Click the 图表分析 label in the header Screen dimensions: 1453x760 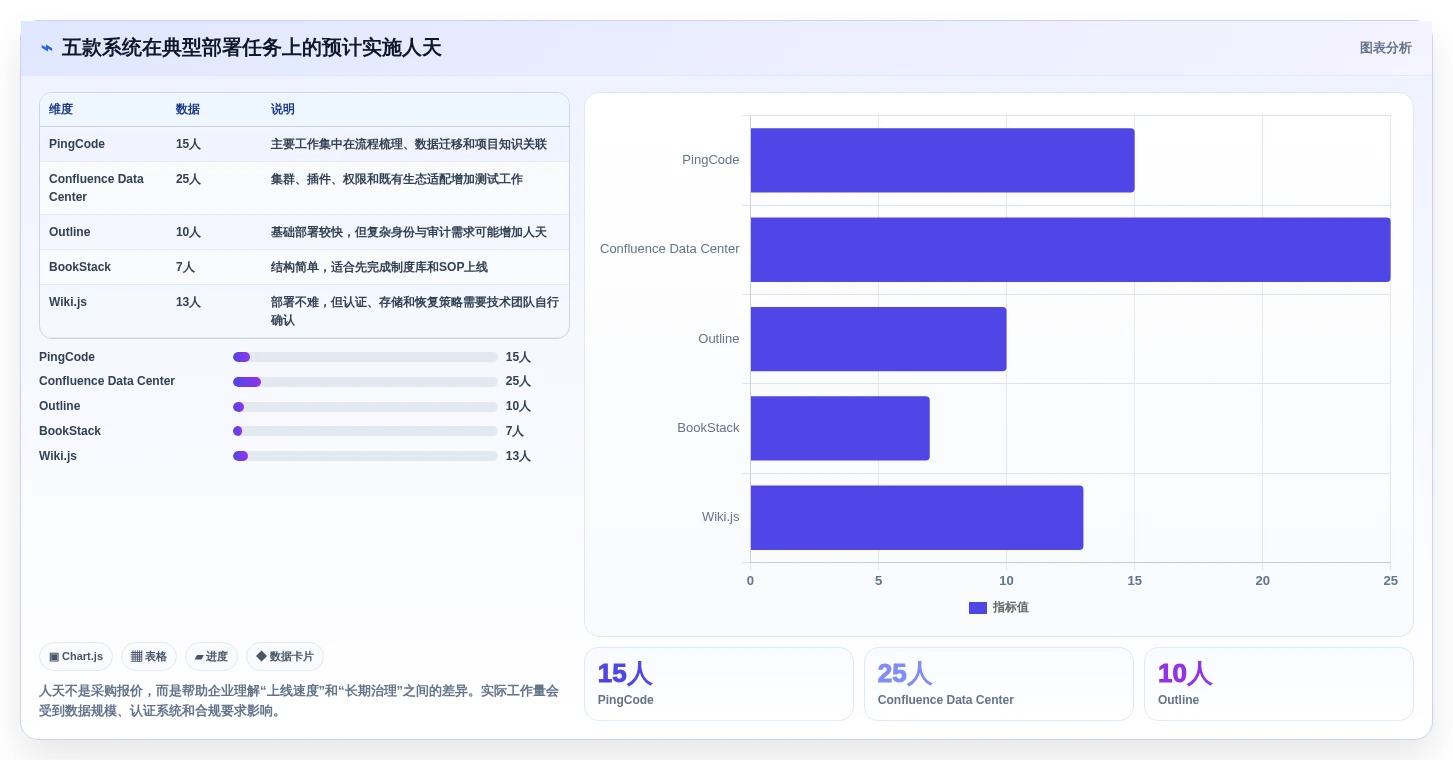[x=1385, y=48]
